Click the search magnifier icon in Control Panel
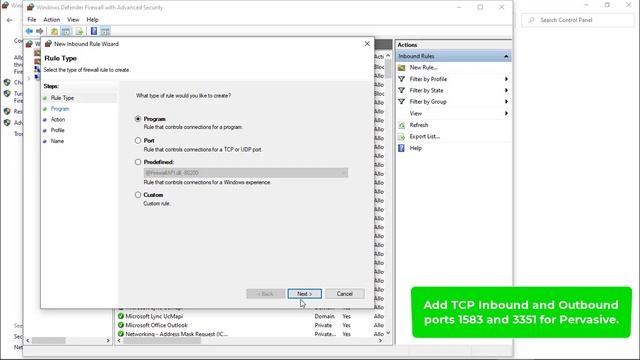Viewport: 640px width, 360px height. (531, 20)
